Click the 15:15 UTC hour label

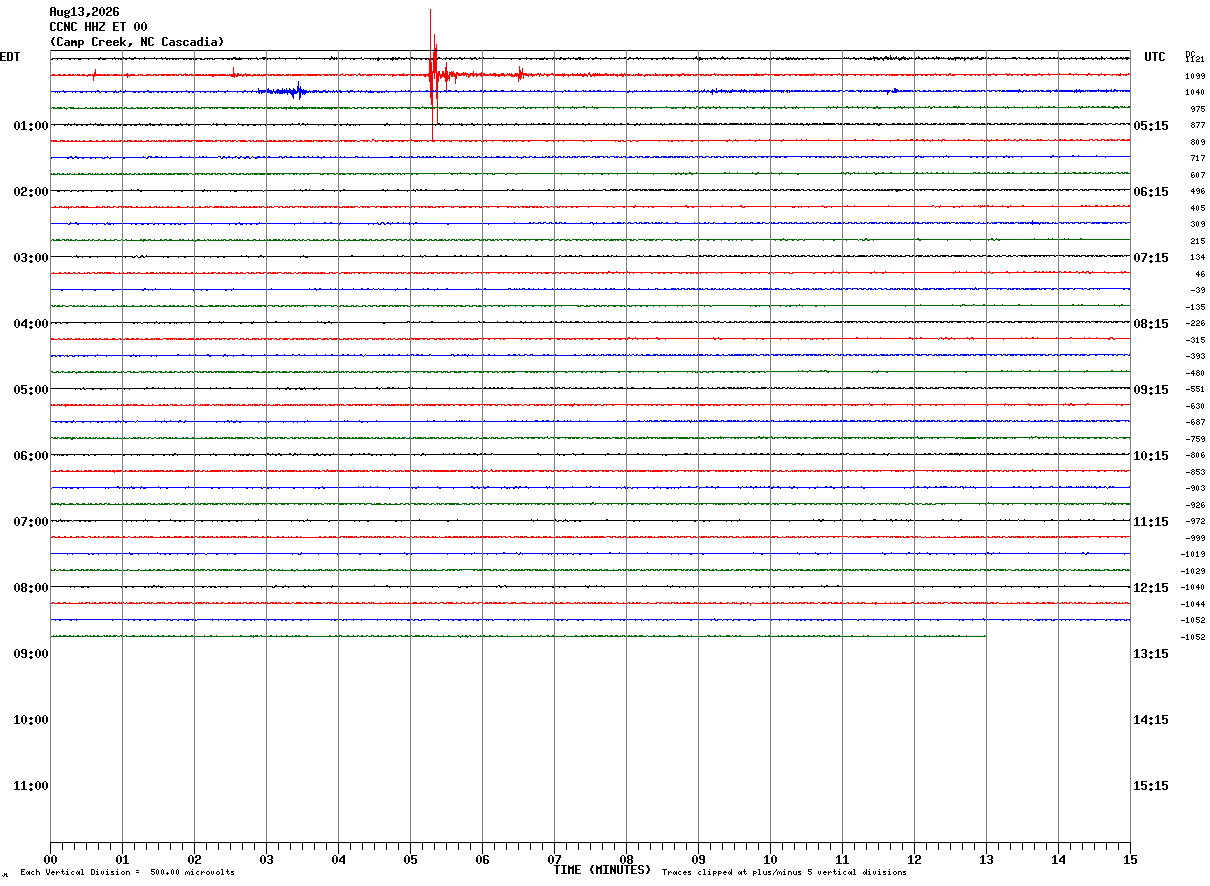[1151, 786]
